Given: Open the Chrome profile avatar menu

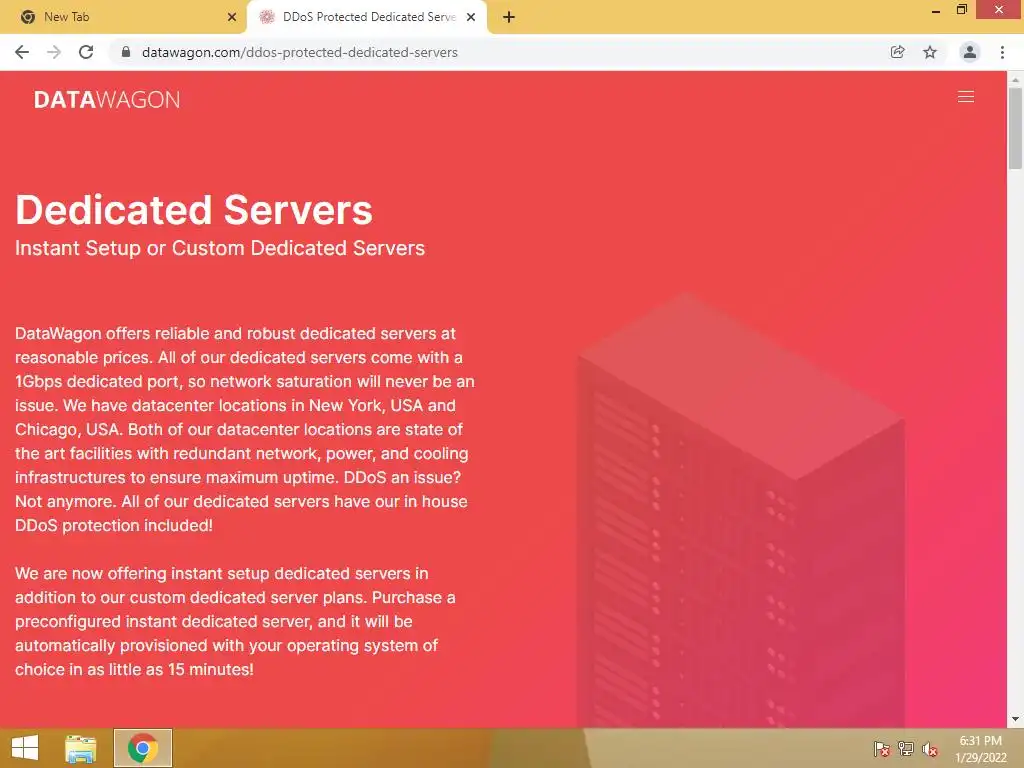Looking at the screenshot, I should (970, 52).
